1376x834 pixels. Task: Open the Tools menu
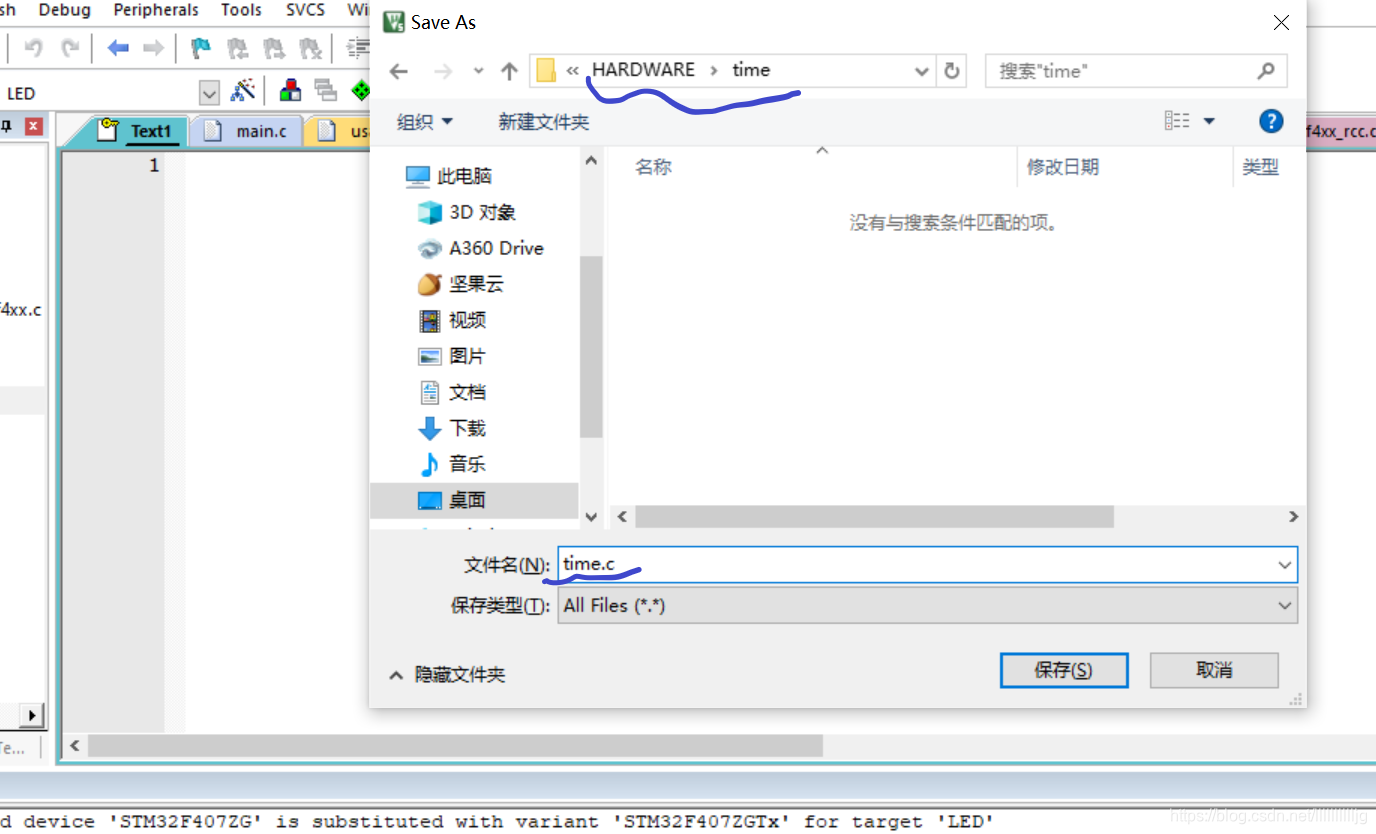pos(241,10)
